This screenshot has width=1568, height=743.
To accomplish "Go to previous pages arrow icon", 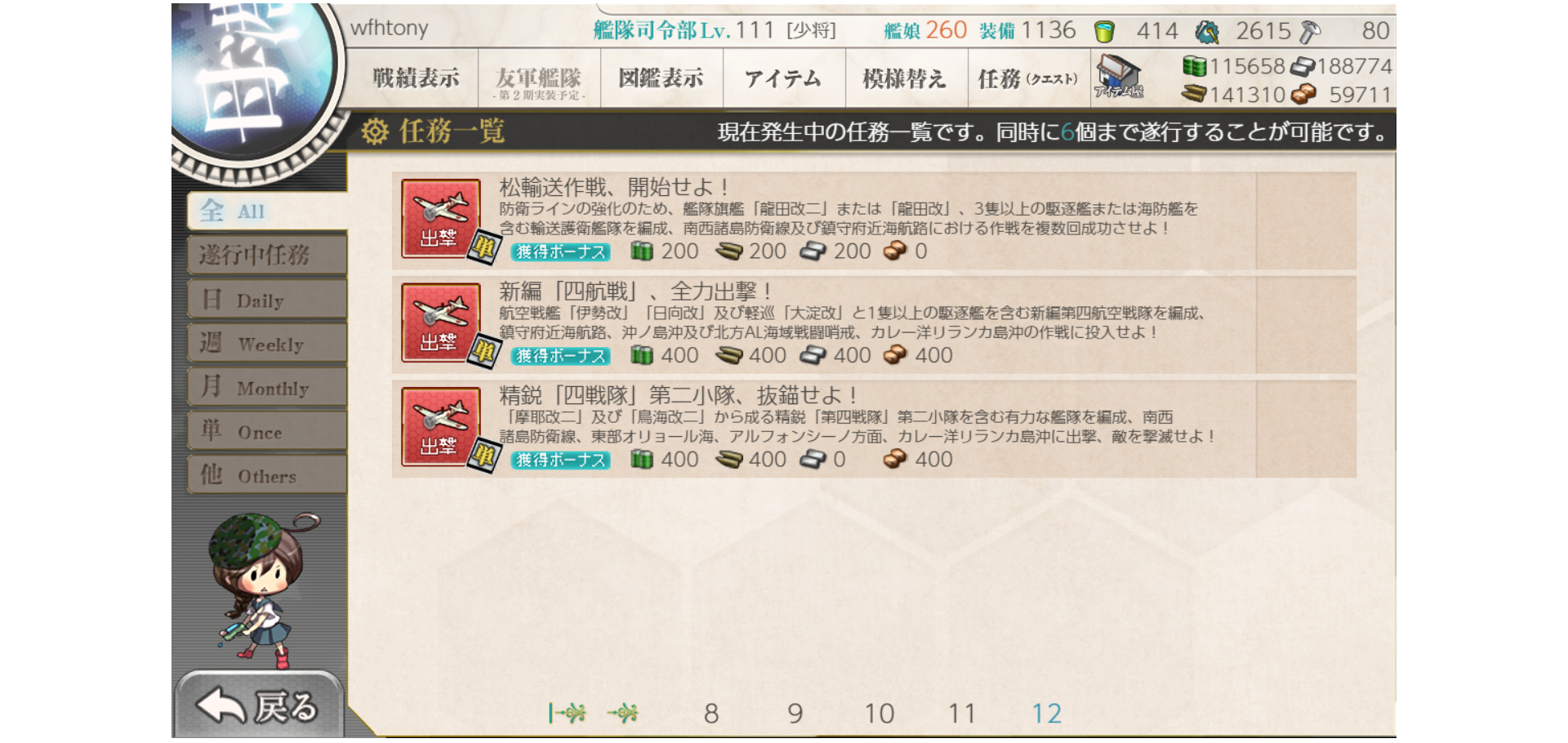I will (x=623, y=714).
